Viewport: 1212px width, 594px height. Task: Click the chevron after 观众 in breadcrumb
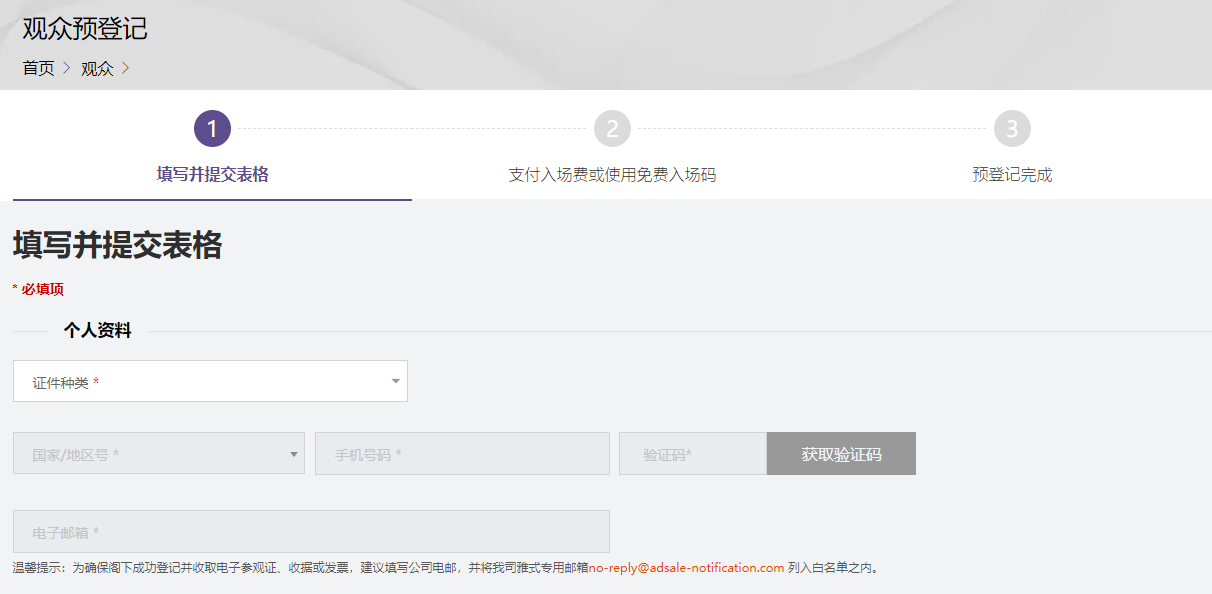[x=125, y=68]
